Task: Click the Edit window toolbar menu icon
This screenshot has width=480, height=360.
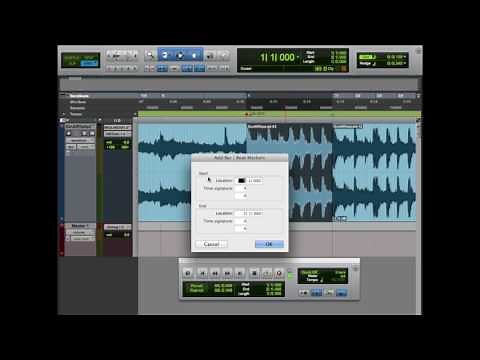Action: tap(418, 51)
